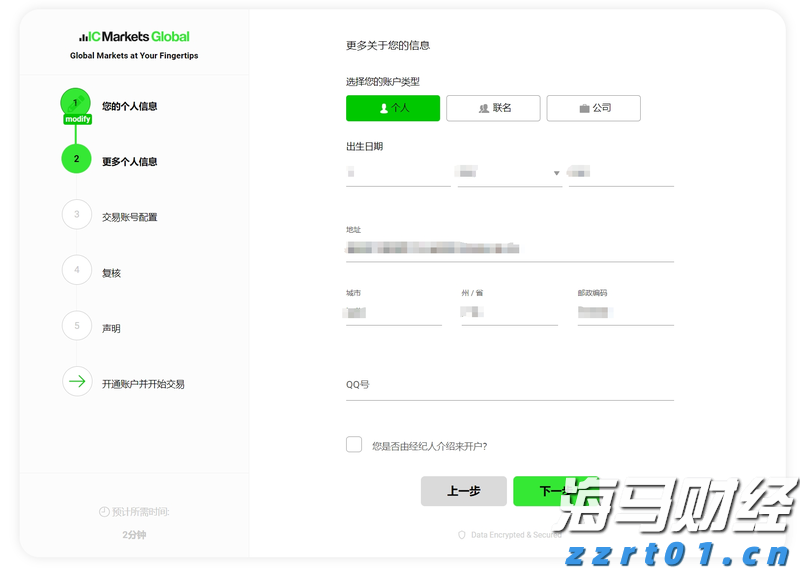This screenshot has width=800, height=570.
Task: Click the step 2 green circle
Action: tap(76, 159)
